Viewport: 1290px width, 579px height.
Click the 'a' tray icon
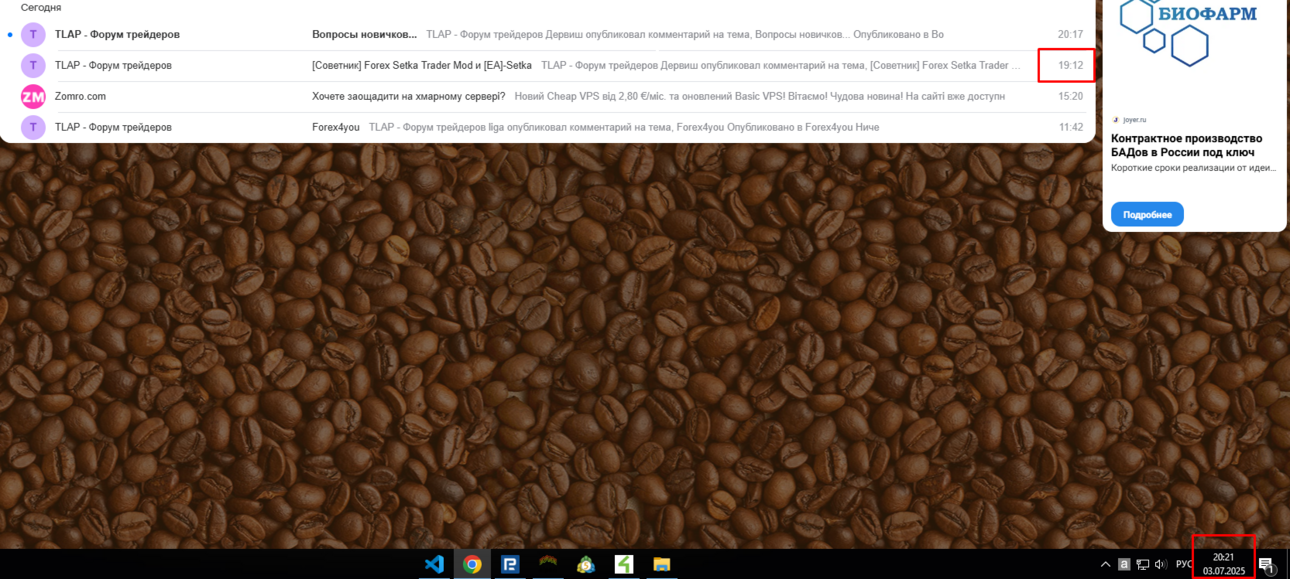click(x=1124, y=564)
